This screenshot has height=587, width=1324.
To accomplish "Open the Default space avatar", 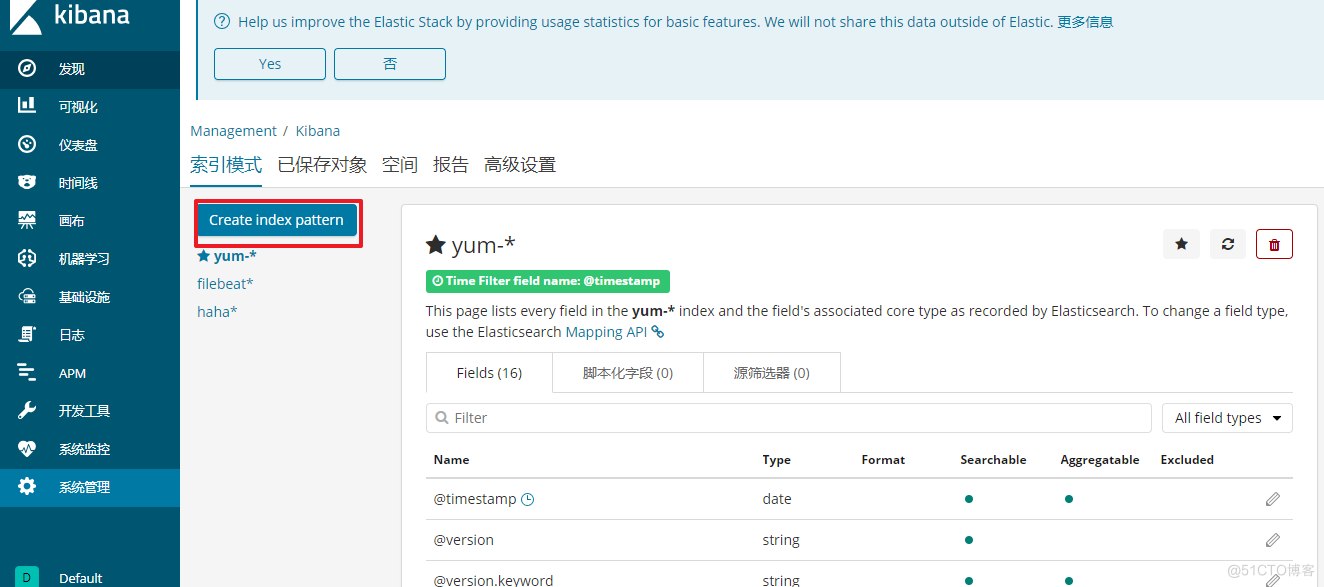I will (27, 577).
